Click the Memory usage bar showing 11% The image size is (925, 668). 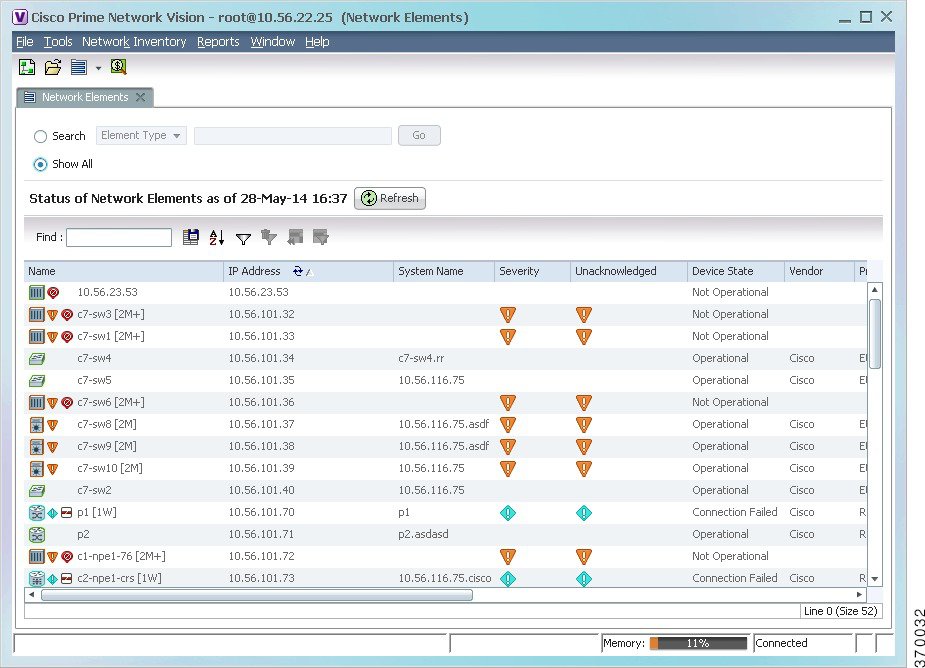698,643
